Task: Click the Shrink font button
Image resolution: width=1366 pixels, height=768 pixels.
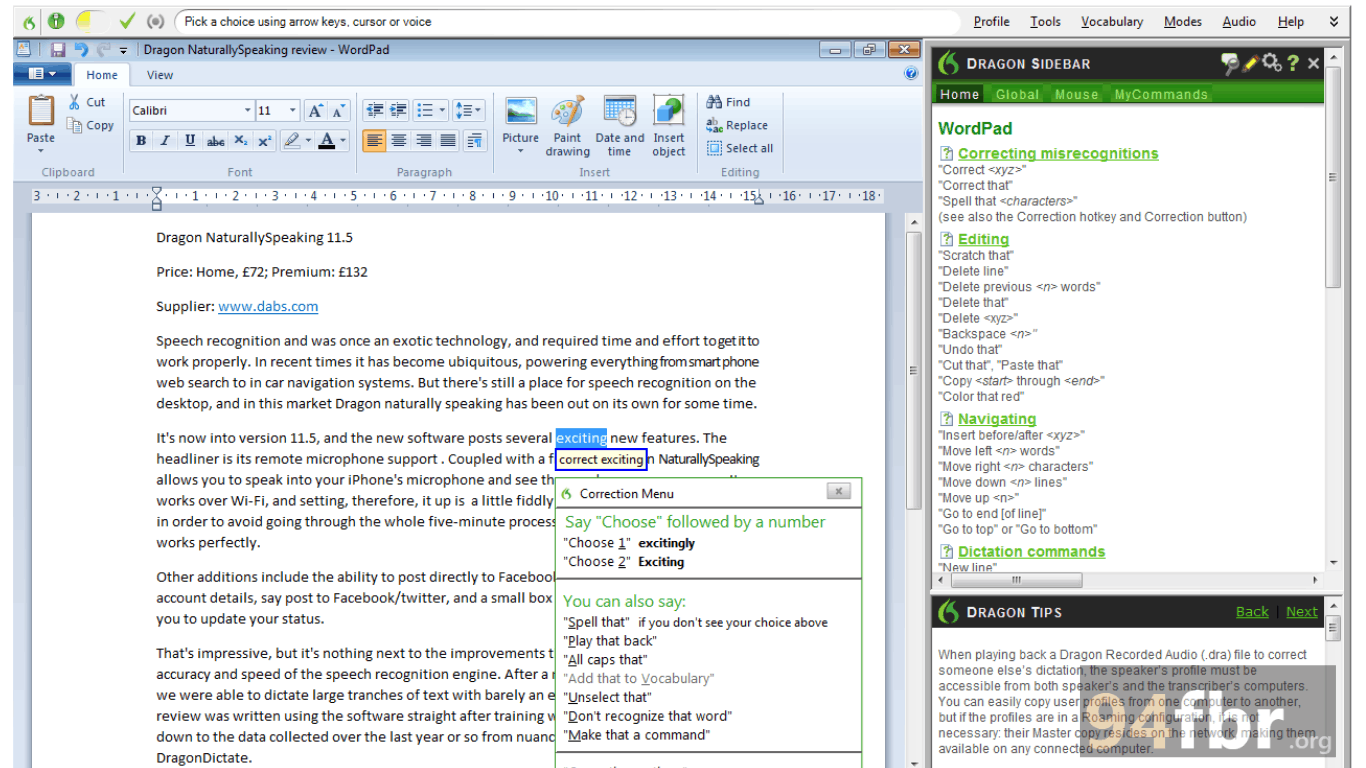Action: [x=338, y=111]
